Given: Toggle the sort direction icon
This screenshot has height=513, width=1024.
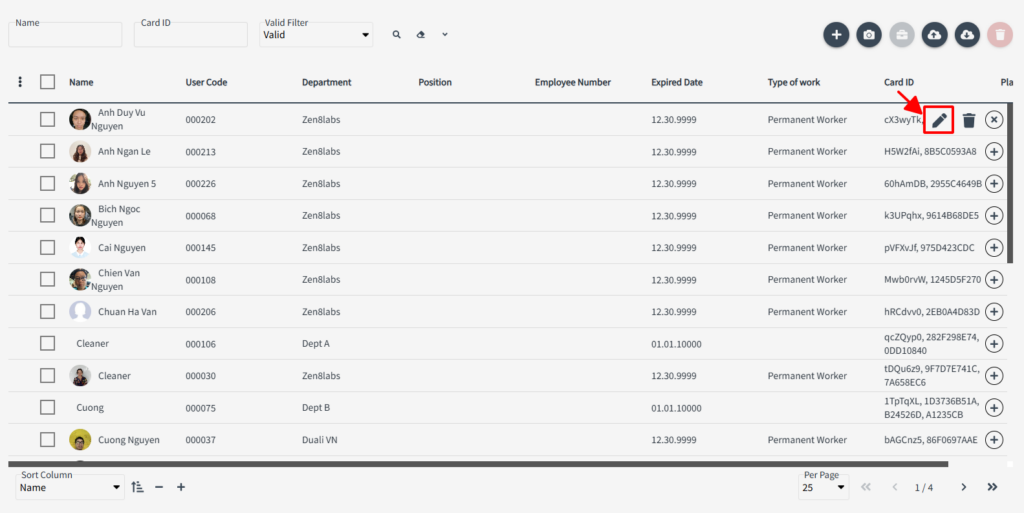Looking at the screenshot, I should [x=138, y=487].
